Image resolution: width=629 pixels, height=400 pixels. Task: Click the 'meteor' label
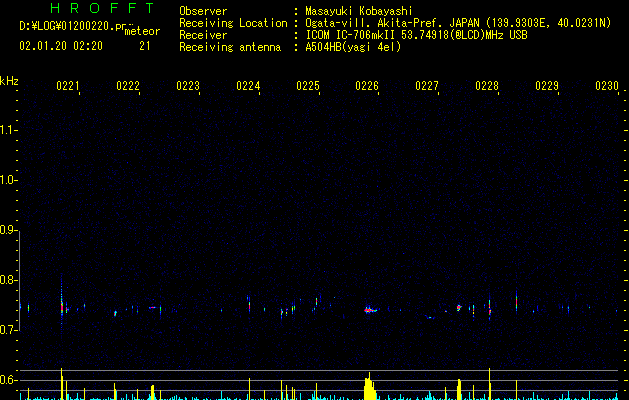tap(142, 31)
